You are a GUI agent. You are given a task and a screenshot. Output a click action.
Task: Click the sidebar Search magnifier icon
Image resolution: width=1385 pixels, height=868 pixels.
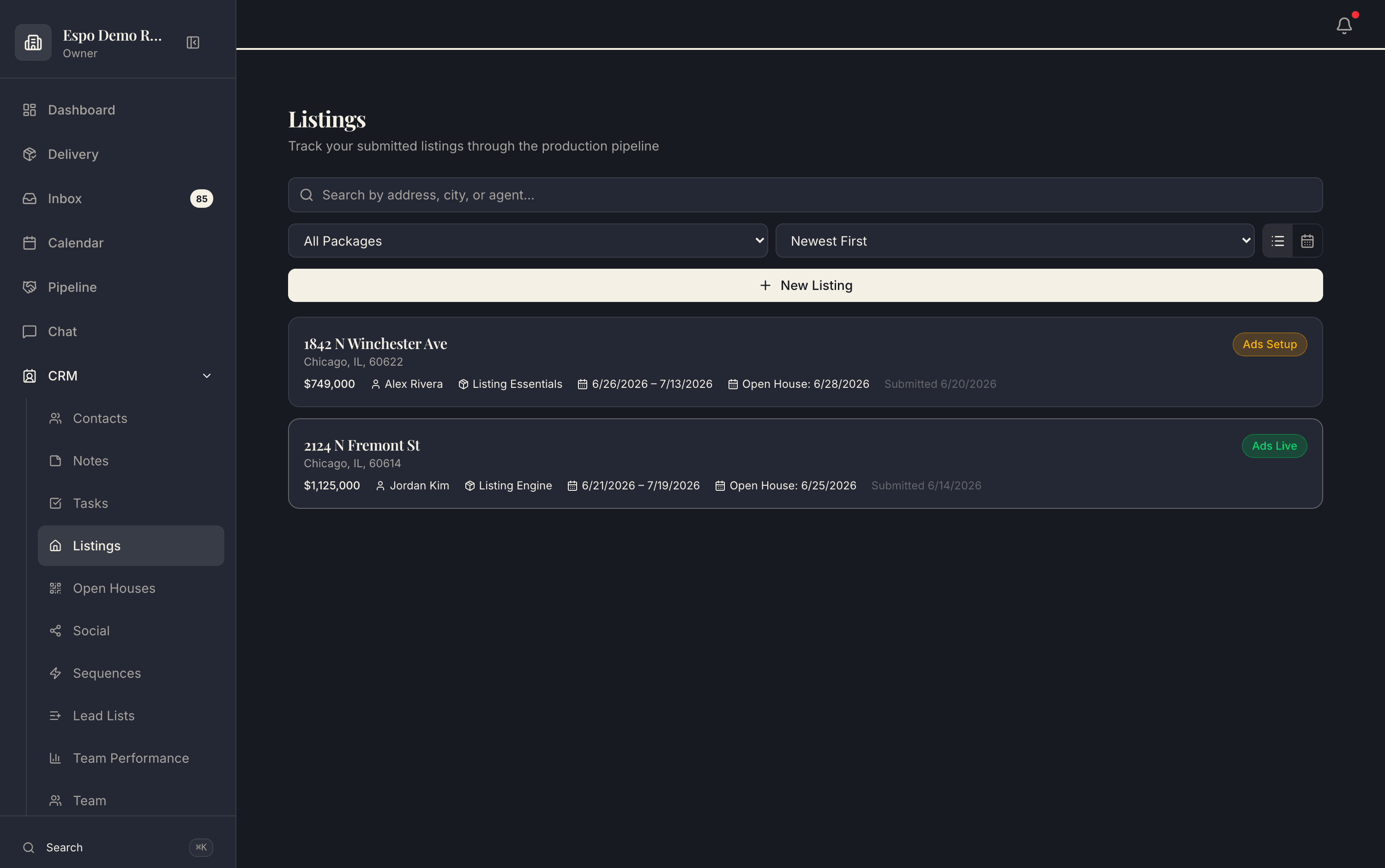[x=29, y=847]
